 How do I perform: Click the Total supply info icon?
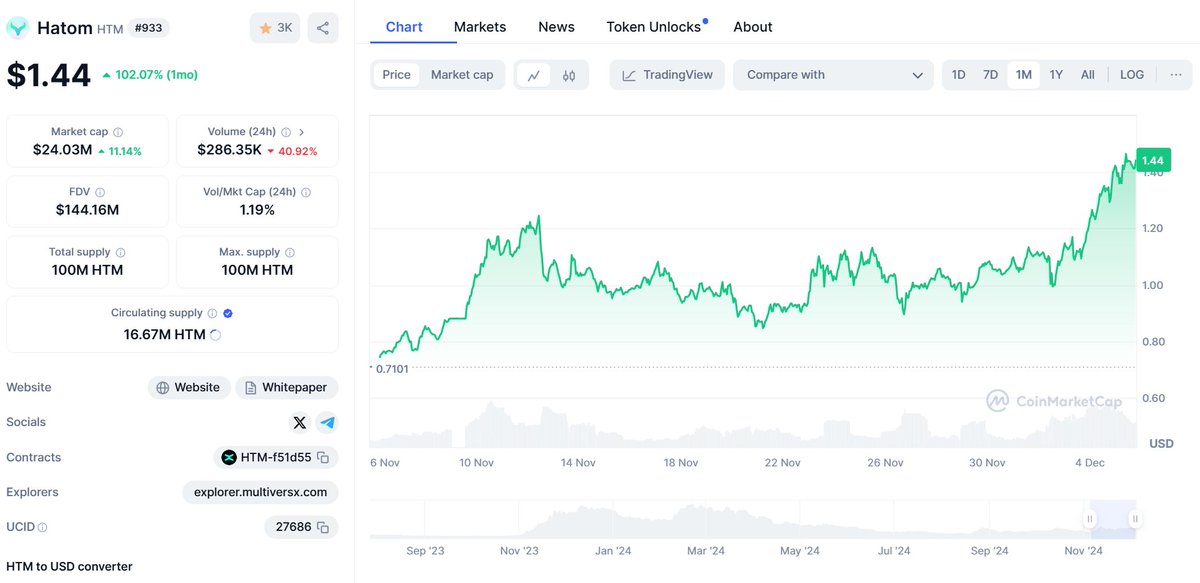[121, 253]
